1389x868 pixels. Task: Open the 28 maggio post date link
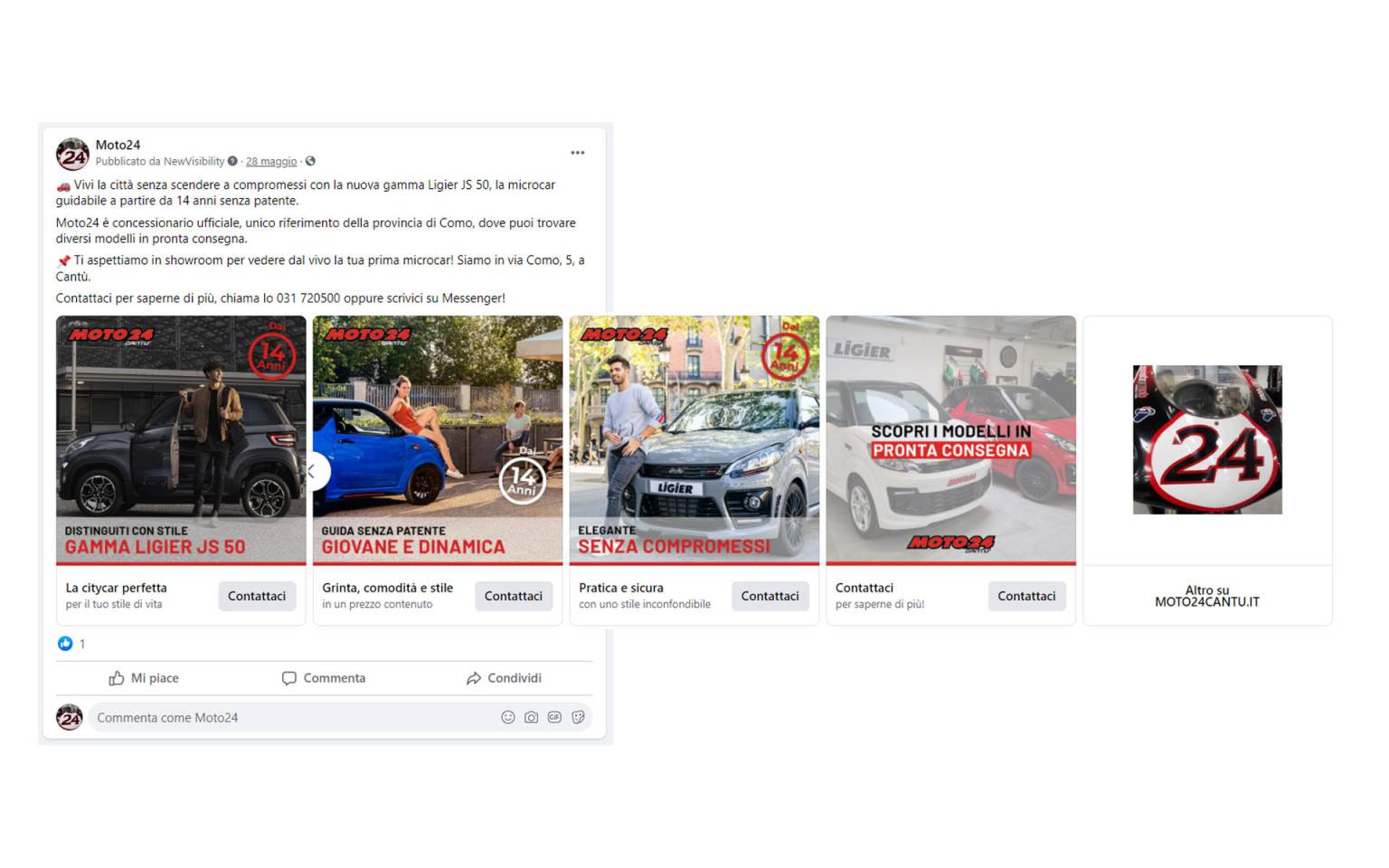point(271,162)
